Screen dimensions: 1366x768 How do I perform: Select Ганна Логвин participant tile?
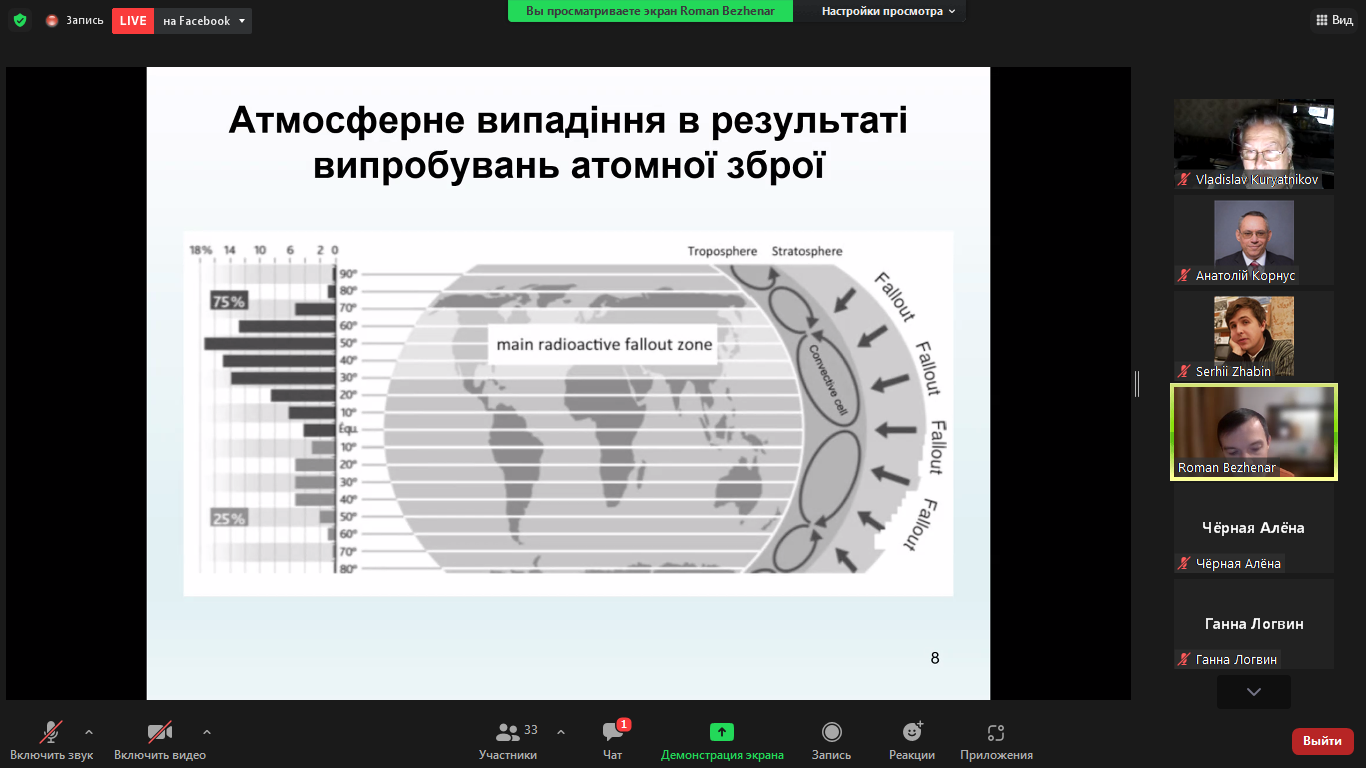[x=1254, y=624]
